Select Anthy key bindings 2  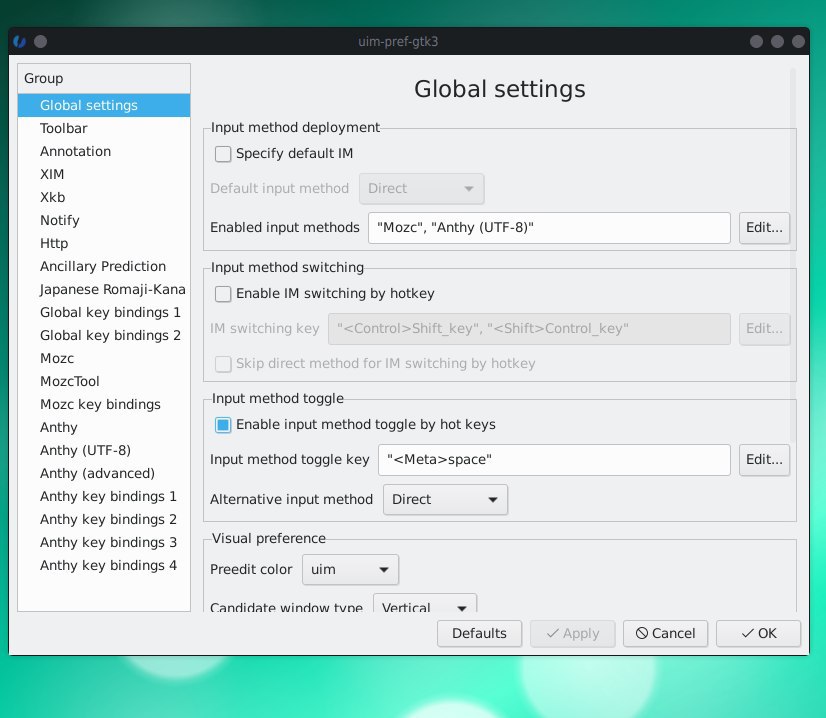point(104,519)
